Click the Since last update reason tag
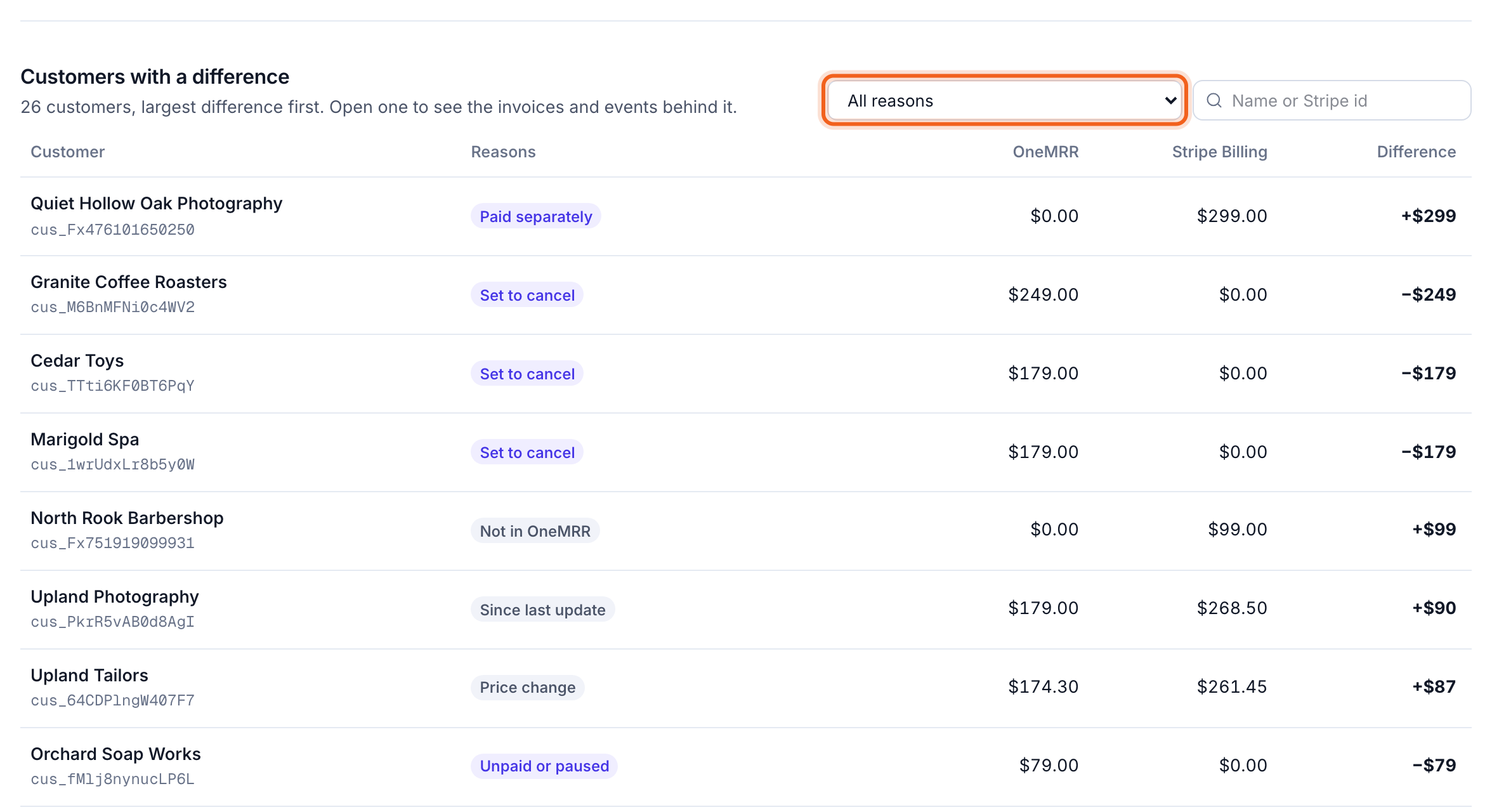The width and height of the screenshot is (1492, 812). [542, 610]
